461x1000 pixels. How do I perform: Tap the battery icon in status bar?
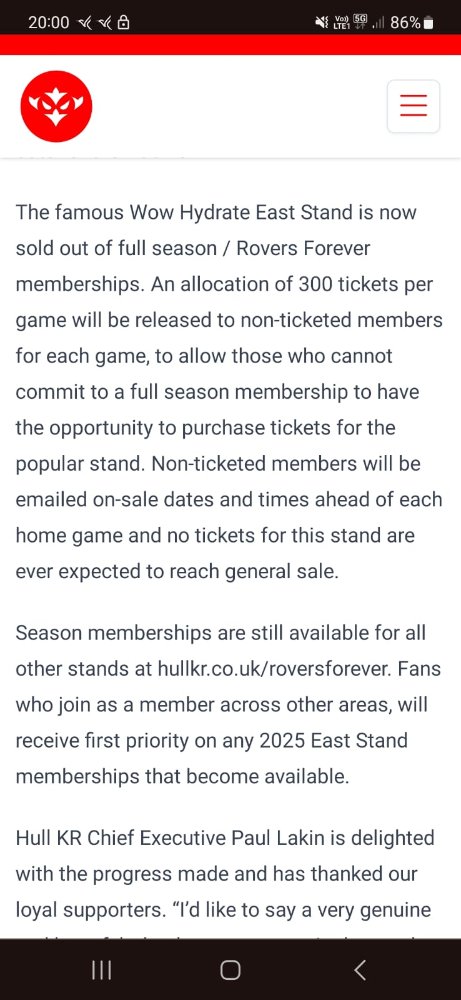tap(428, 23)
